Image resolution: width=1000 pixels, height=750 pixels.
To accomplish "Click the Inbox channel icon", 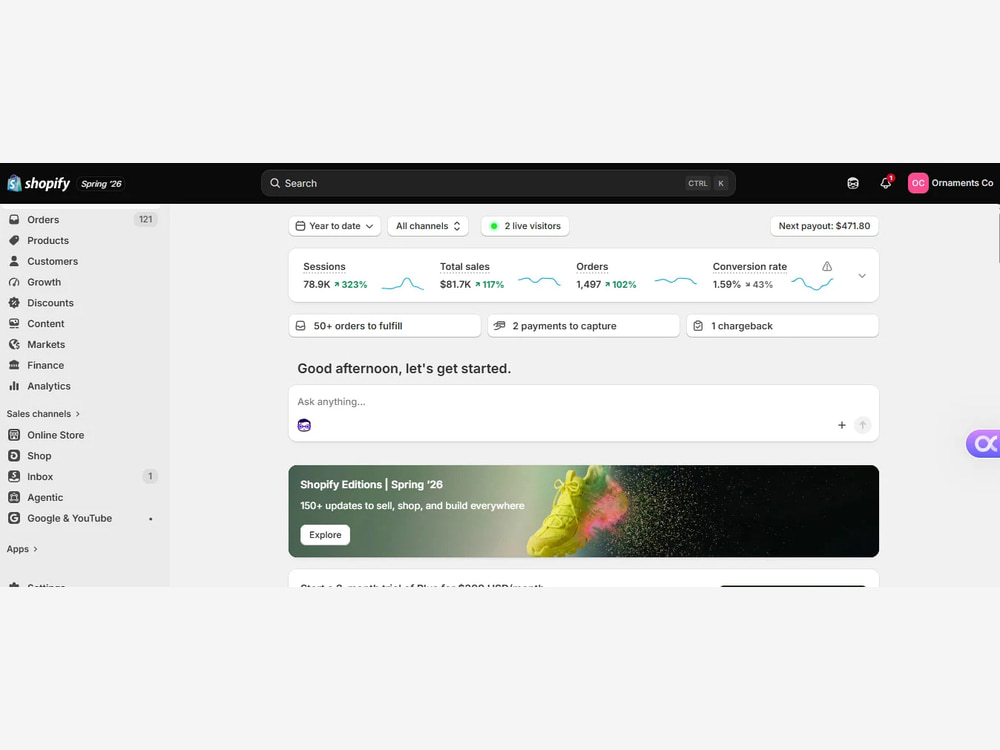I will (x=14, y=476).
